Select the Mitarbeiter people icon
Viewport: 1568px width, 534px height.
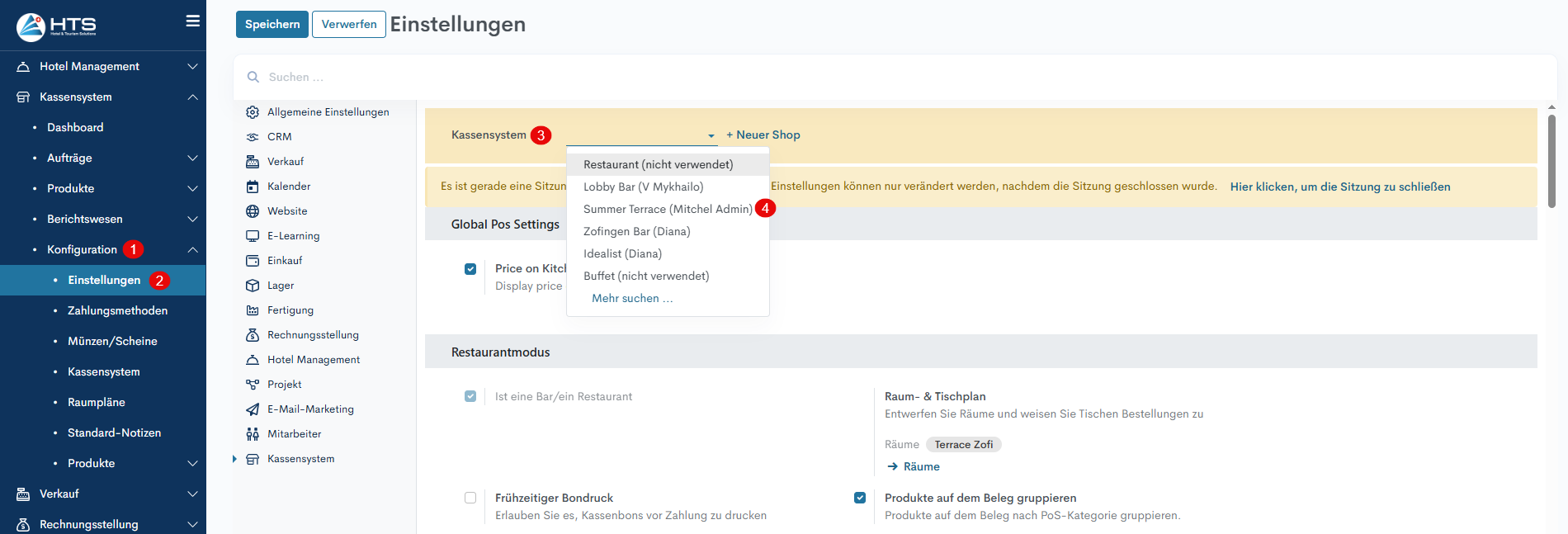[x=253, y=434]
